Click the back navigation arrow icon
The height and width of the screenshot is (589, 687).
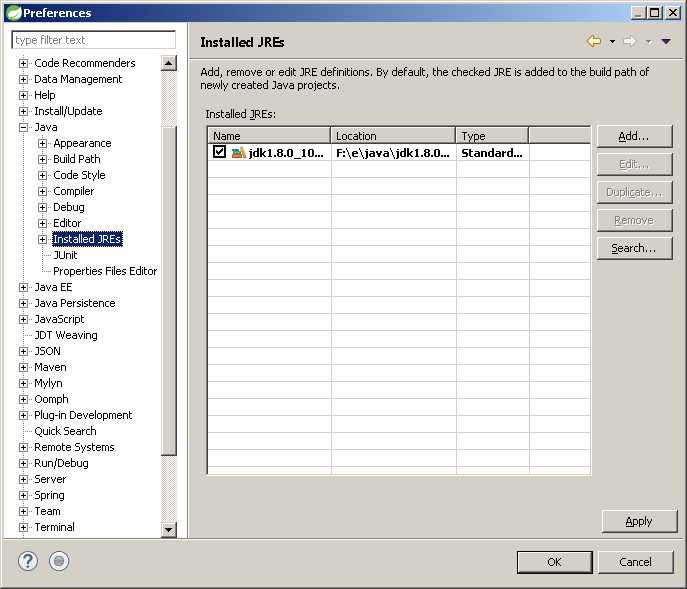coord(594,41)
